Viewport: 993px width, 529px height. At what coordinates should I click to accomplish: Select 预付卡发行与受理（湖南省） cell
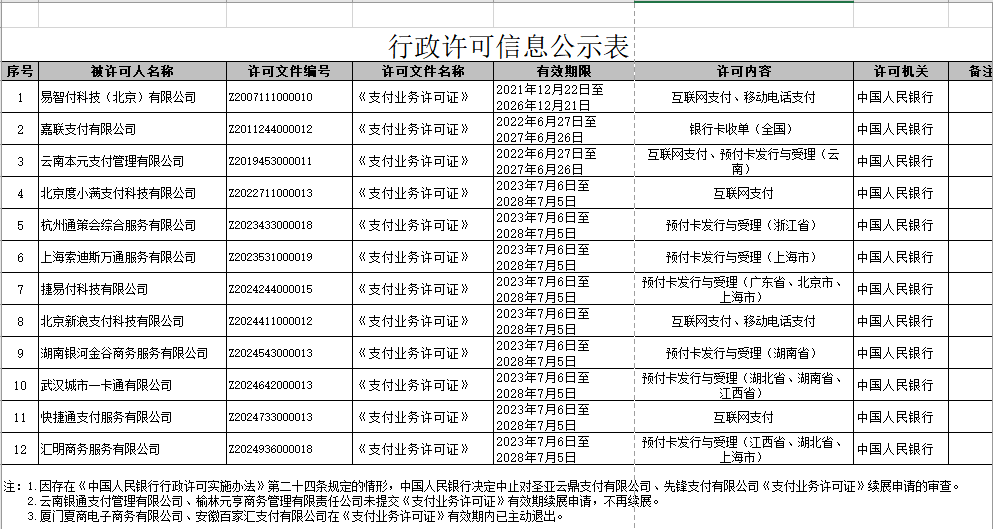coord(743,353)
